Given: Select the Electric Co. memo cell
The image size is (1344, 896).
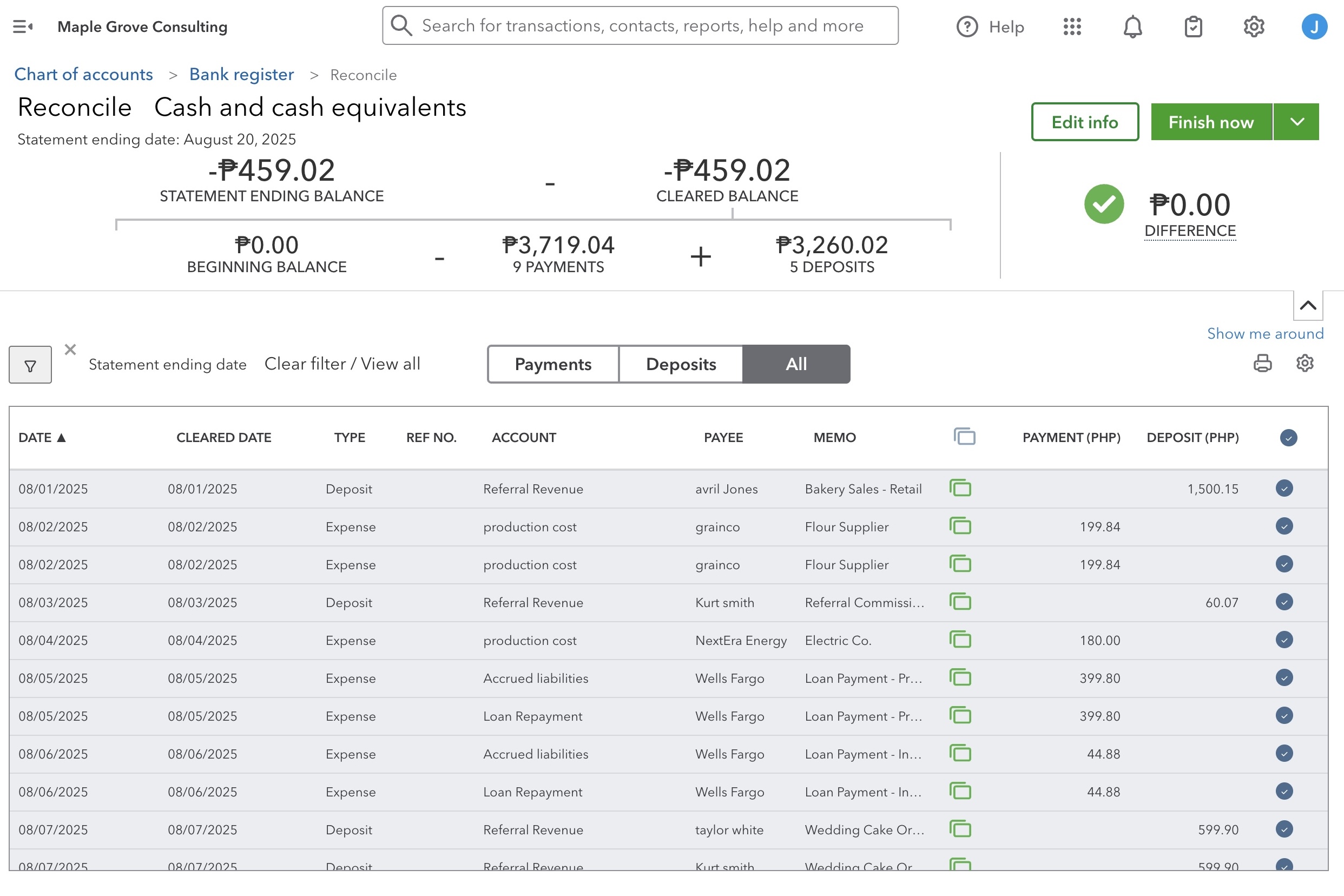Looking at the screenshot, I should [x=838, y=641].
